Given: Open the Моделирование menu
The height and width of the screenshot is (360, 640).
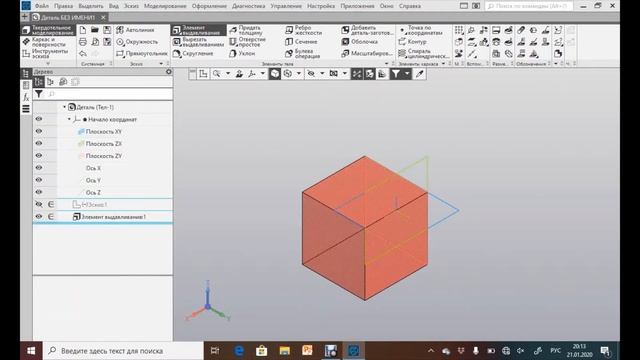Looking at the screenshot, I should (x=165, y=6).
